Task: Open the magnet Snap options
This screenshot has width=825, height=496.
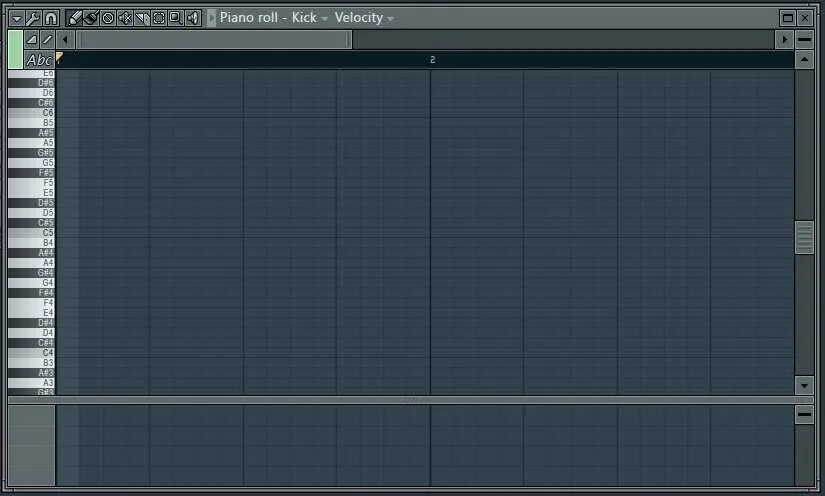Action: click(51, 18)
